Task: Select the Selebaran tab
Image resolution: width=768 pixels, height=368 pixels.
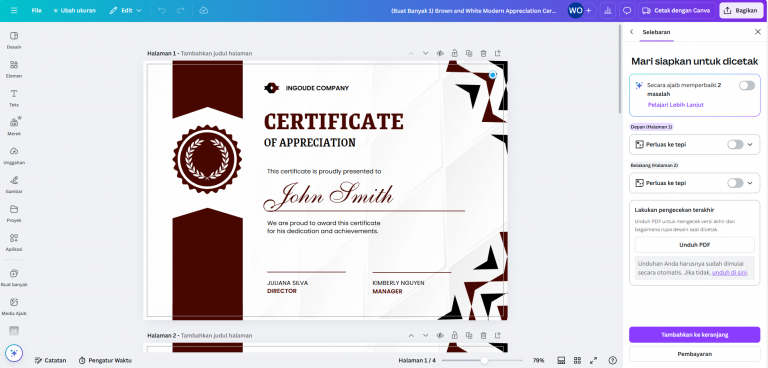Action: pyautogui.click(x=656, y=32)
